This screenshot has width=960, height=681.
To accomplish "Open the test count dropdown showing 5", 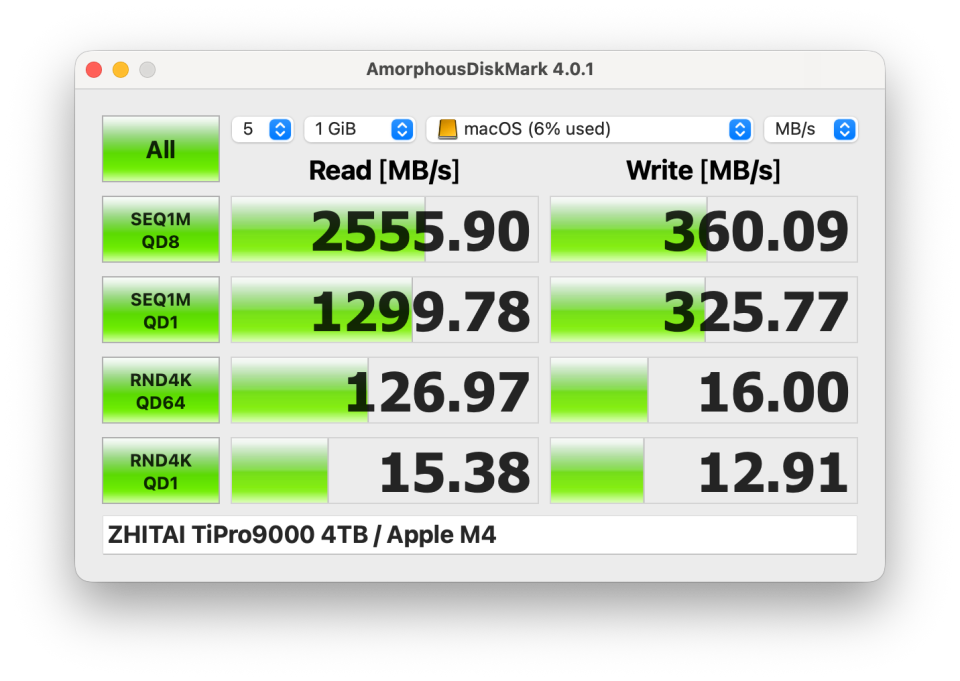I will coord(263,129).
